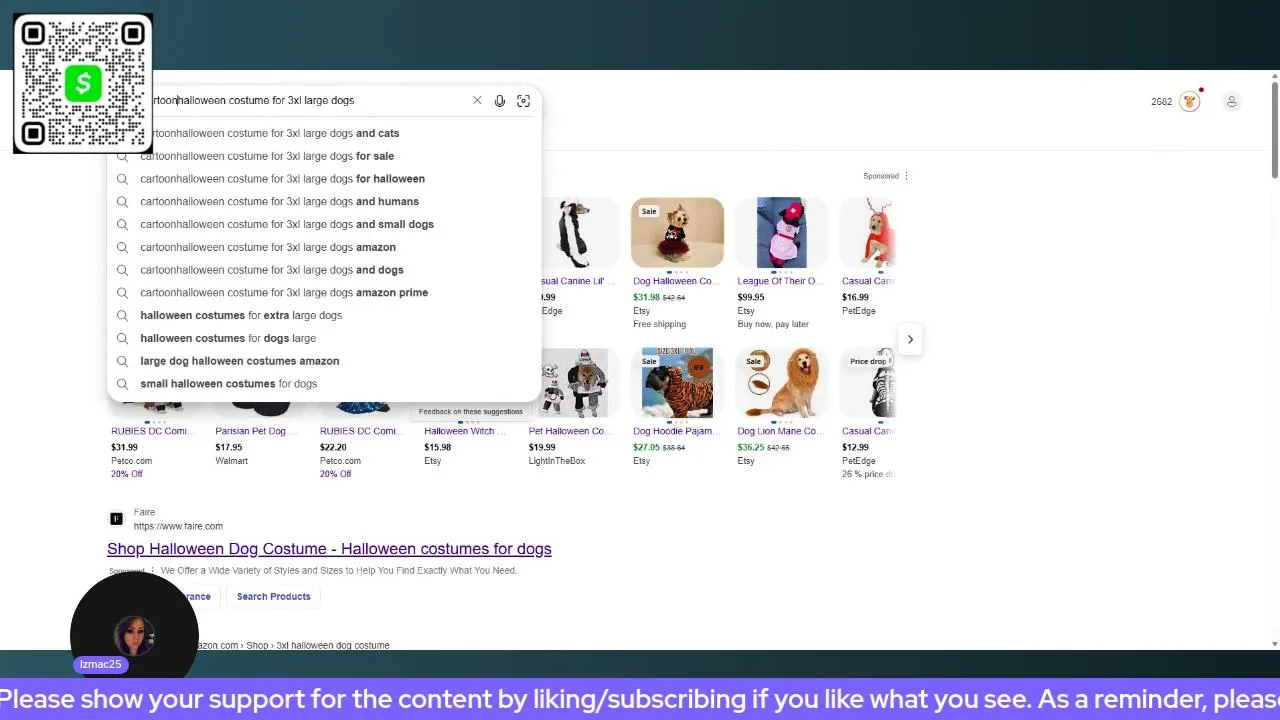Image resolution: width=1280 pixels, height=720 pixels.
Task: Open the League Of Their Own costume image
Action: (x=781, y=233)
